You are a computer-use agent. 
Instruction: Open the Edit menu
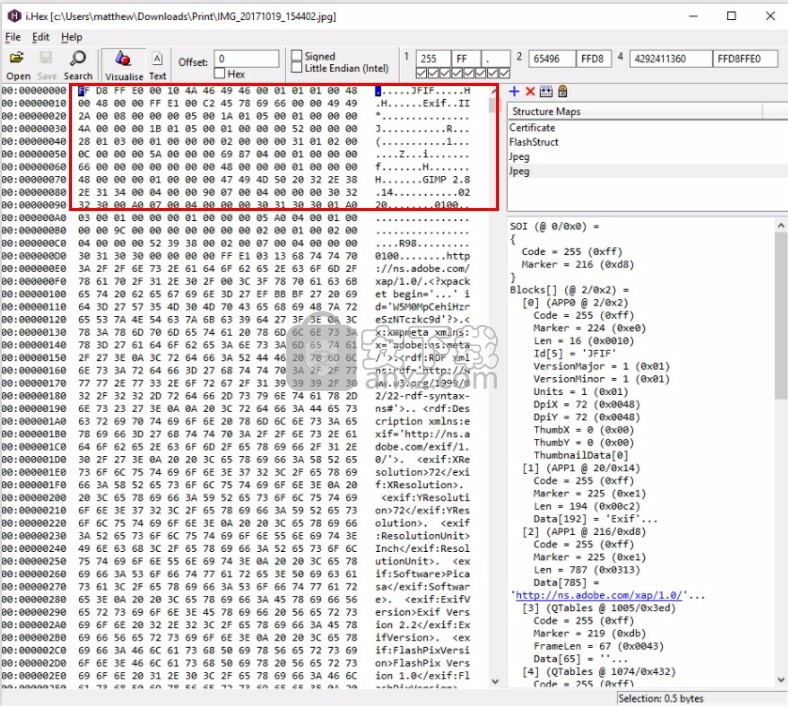pos(41,37)
